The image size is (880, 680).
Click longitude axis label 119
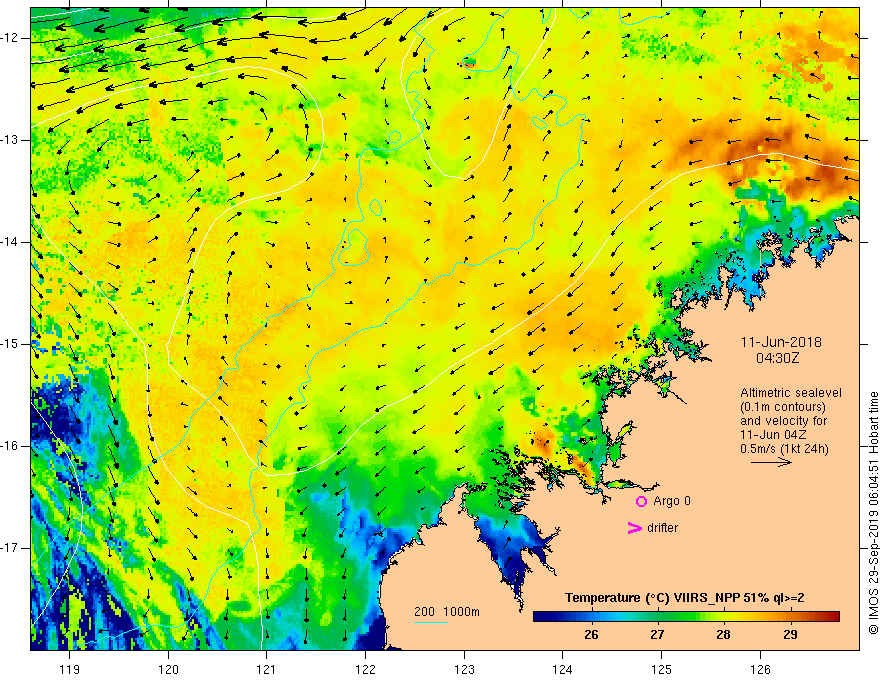click(70, 669)
